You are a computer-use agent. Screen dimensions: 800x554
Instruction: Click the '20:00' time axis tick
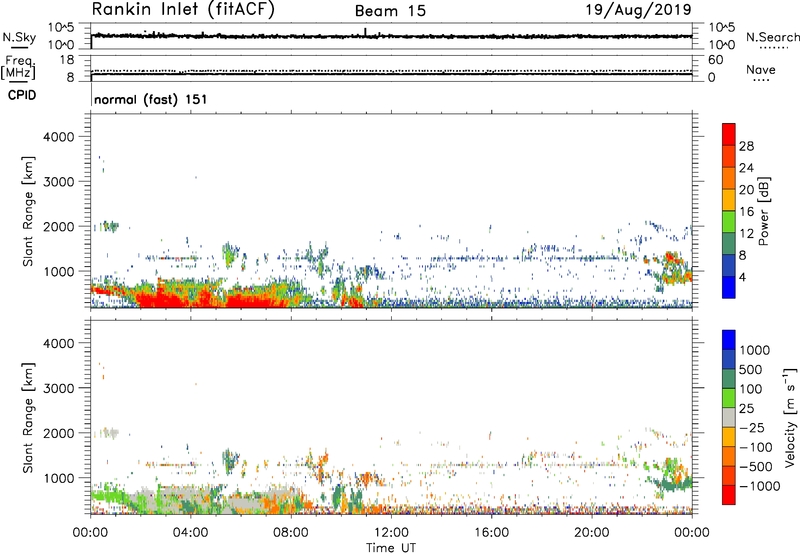(x=591, y=533)
